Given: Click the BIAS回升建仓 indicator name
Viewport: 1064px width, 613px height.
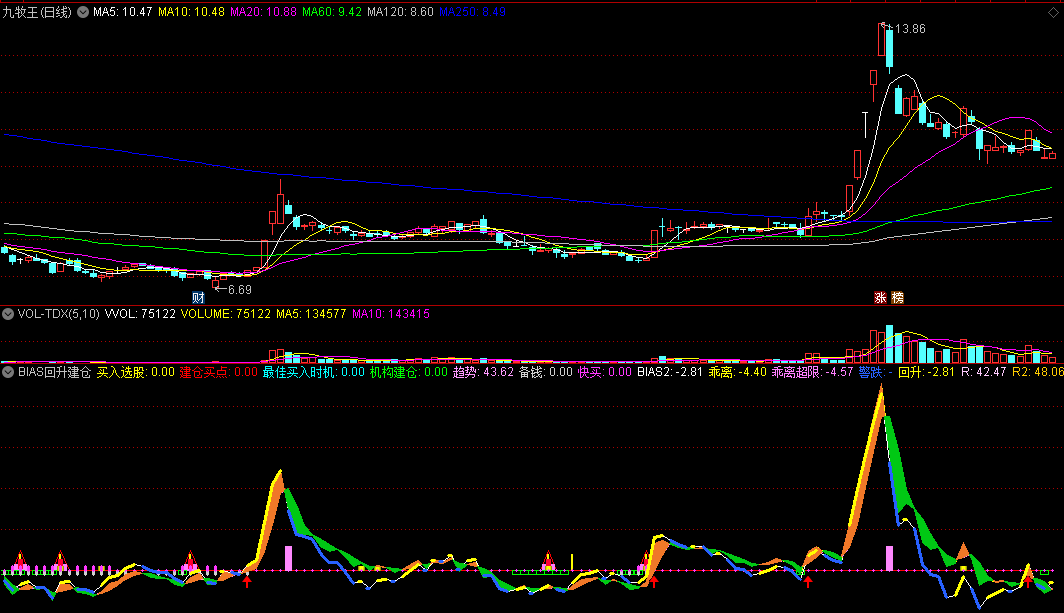Looking at the screenshot, I should coord(54,372).
